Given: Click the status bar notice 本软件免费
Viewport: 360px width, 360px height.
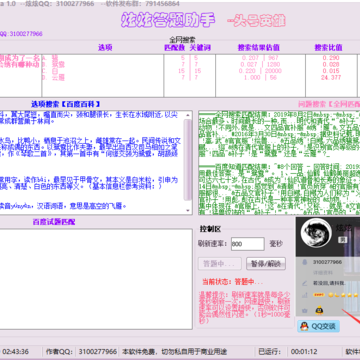Looking at the screenshot, I should click(x=175, y=352).
